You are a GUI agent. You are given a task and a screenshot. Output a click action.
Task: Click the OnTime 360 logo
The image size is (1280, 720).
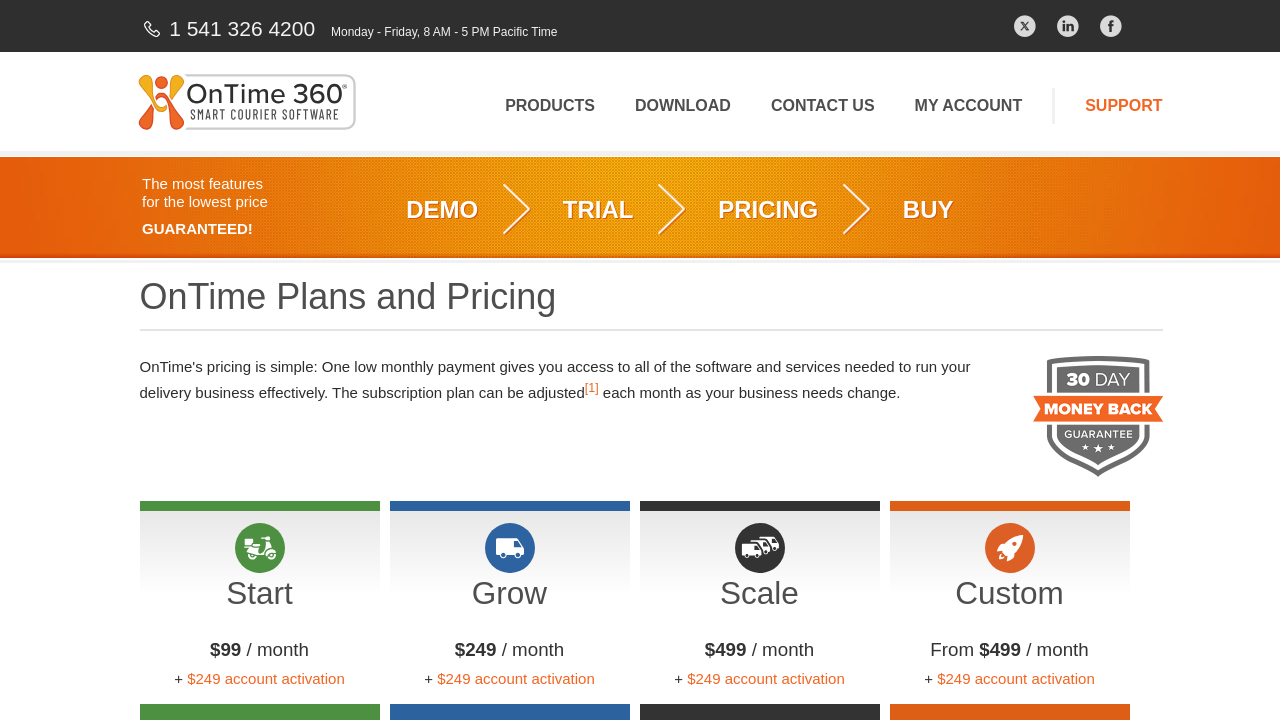click(247, 102)
